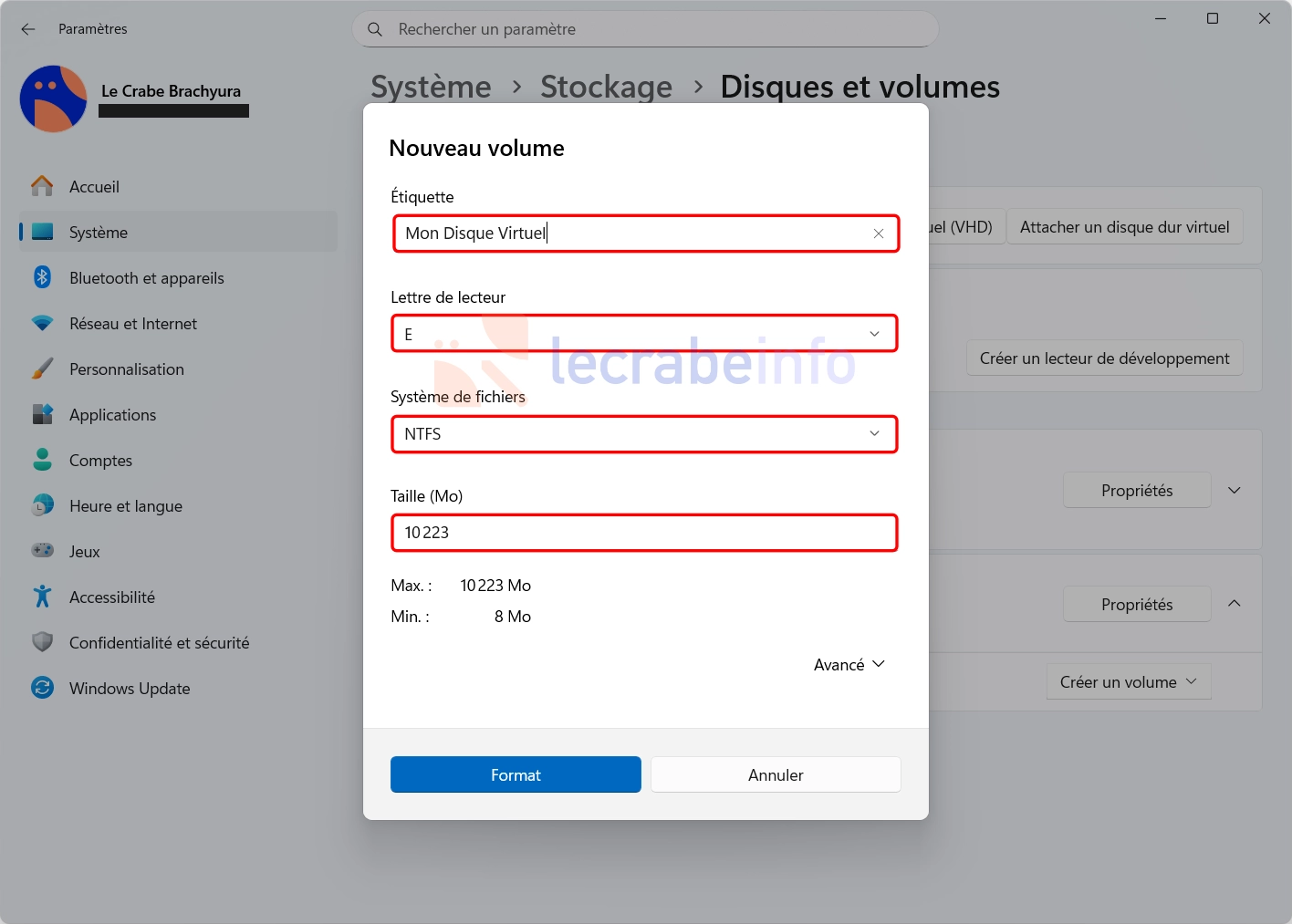Image resolution: width=1292 pixels, height=924 pixels.
Task: Click the Nouveau volume dialog title
Action: click(476, 148)
